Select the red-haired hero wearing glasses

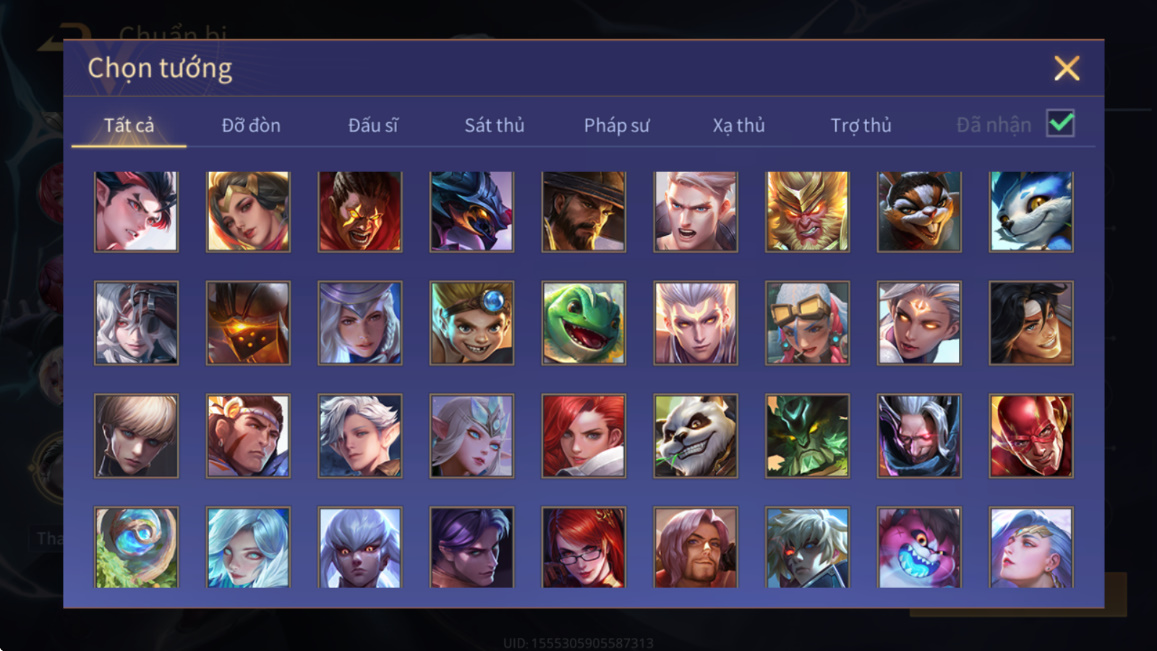pyautogui.click(x=584, y=548)
